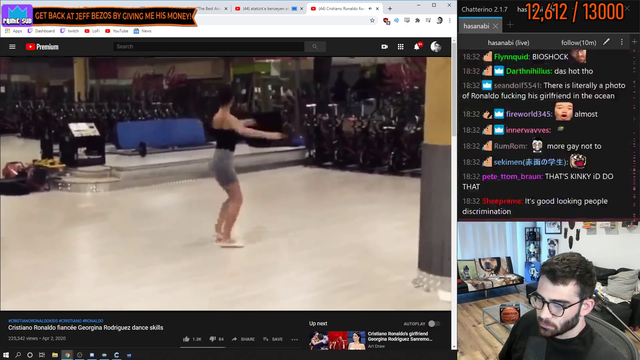Click the hasanabi (live) split header
Viewport: 640px width, 360px height.
click(x=508, y=42)
